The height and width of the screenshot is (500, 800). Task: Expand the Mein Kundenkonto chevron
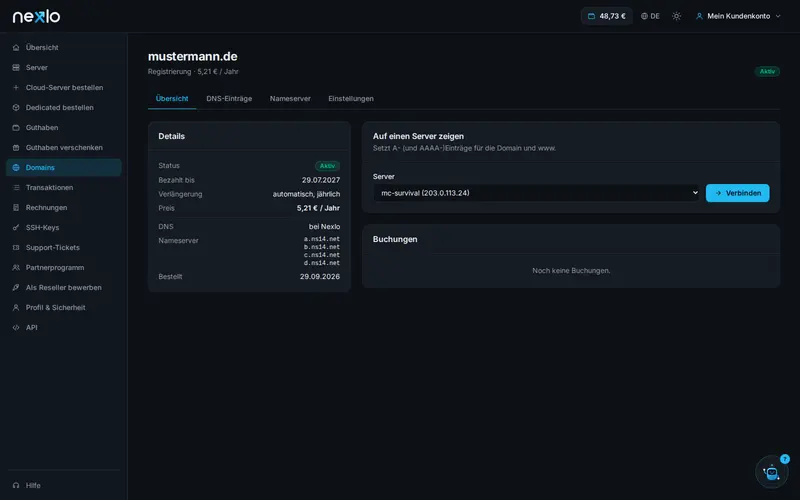coord(778,16)
